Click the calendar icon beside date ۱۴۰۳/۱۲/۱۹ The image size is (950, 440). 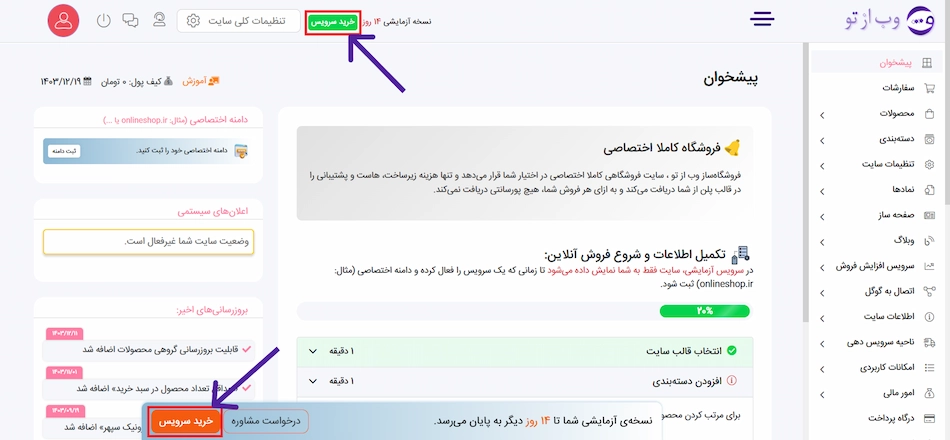tap(88, 81)
